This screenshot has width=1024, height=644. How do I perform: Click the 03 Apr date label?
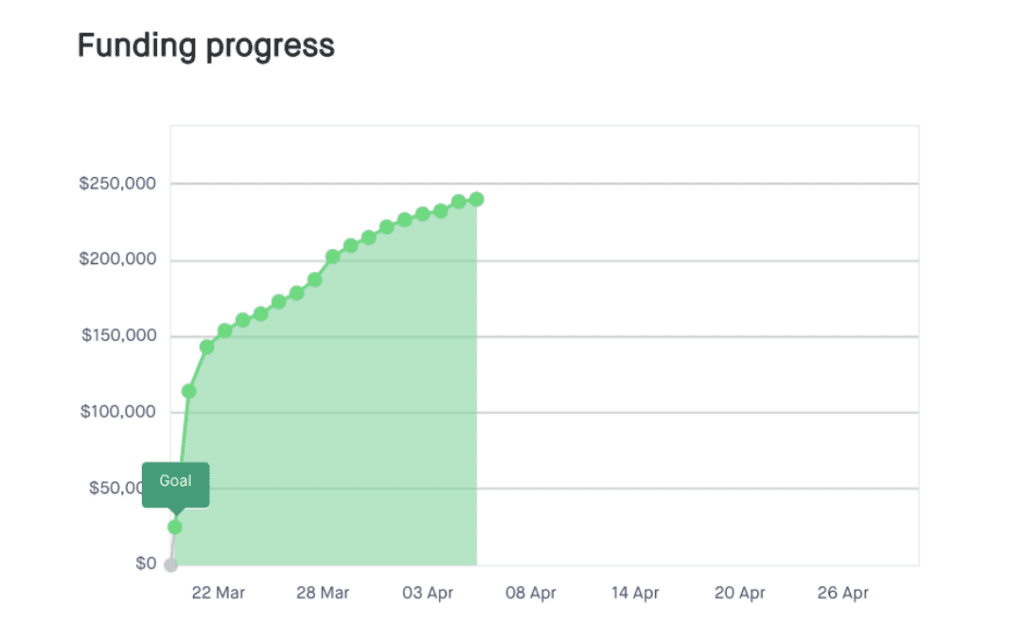[x=427, y=593]
